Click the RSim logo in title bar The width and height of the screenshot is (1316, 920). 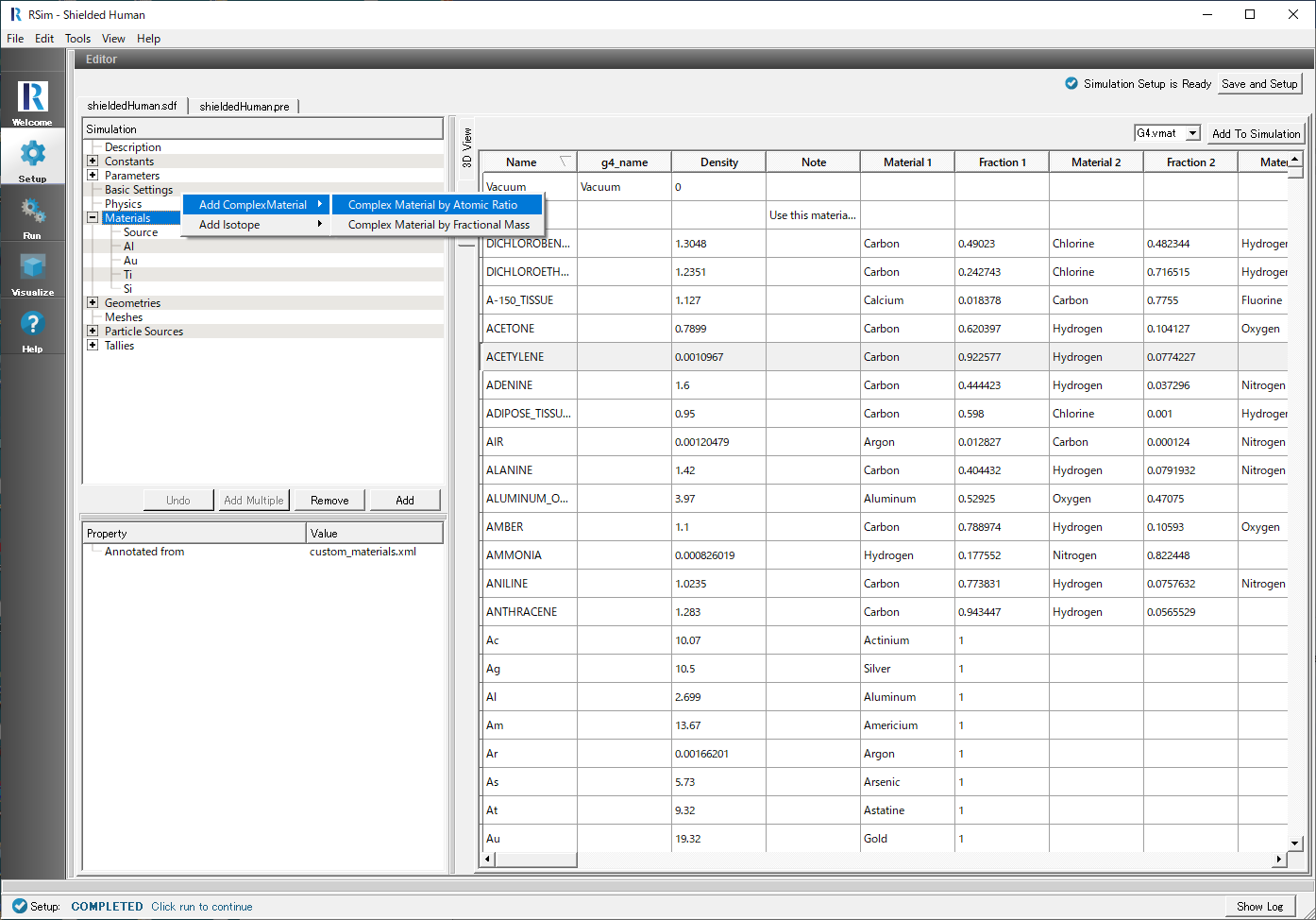(15, 14)
